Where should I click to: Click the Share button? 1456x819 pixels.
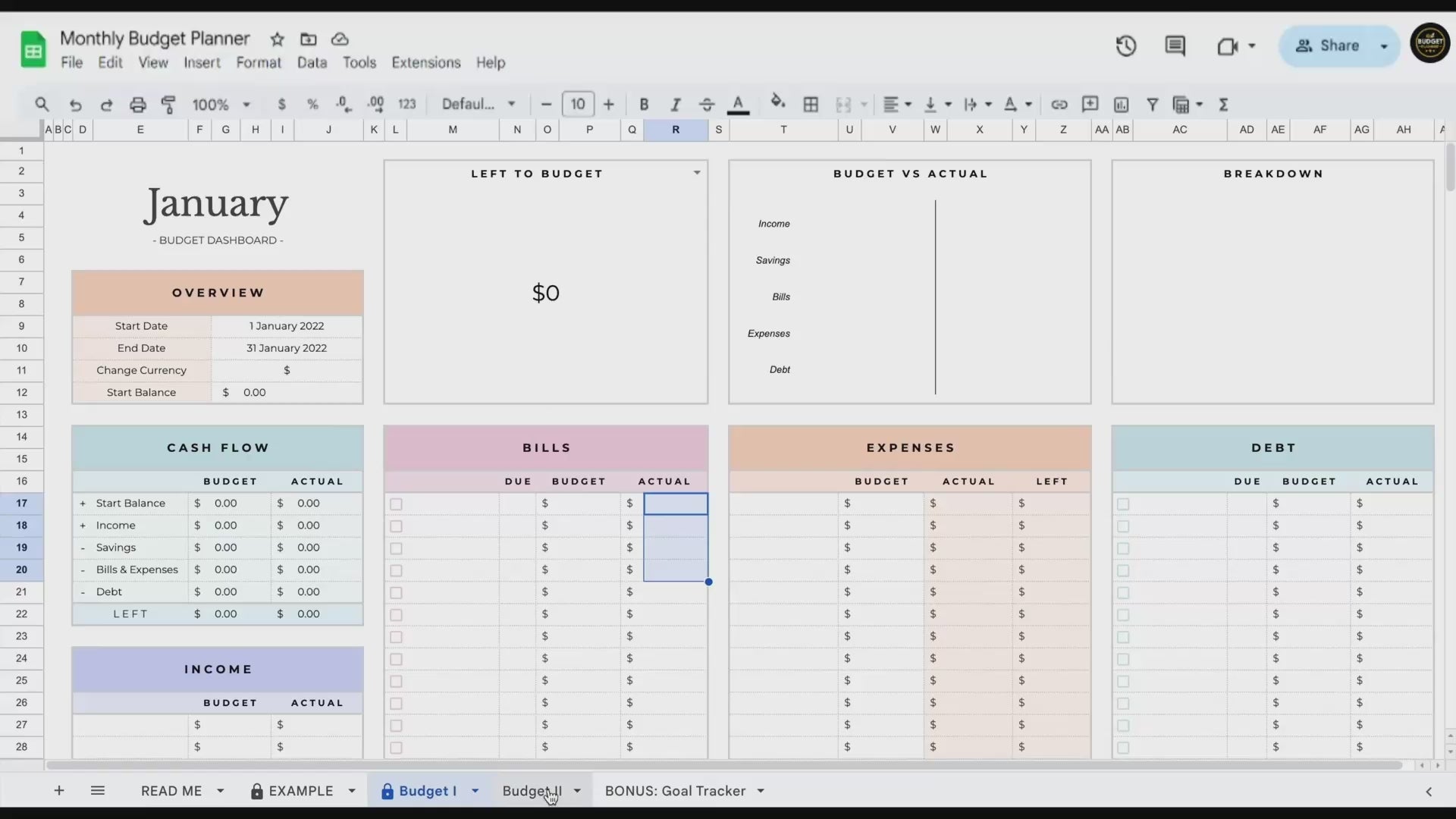pyautogui.click(x=1329, y=46)
